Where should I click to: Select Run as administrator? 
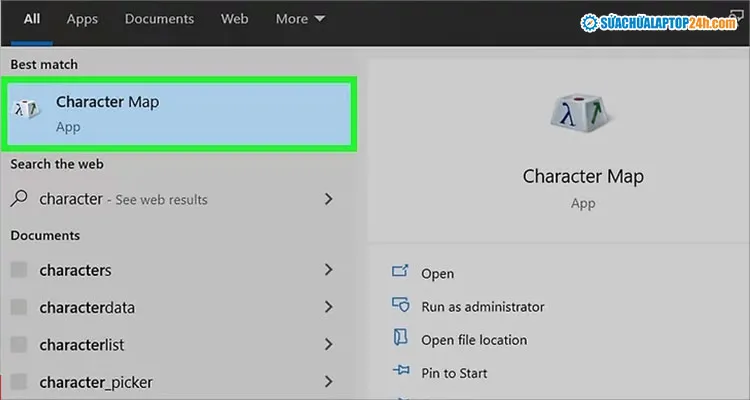[x=482, y=307]
